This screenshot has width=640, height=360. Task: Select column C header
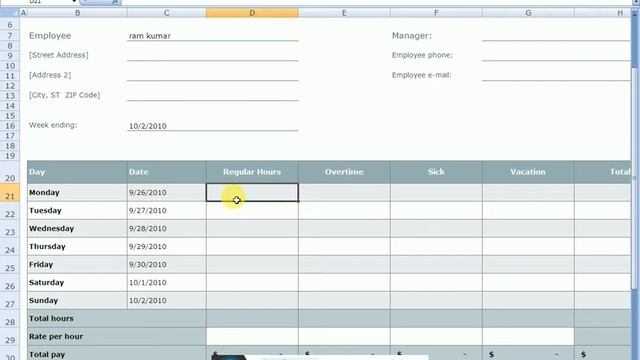[167, 13]
